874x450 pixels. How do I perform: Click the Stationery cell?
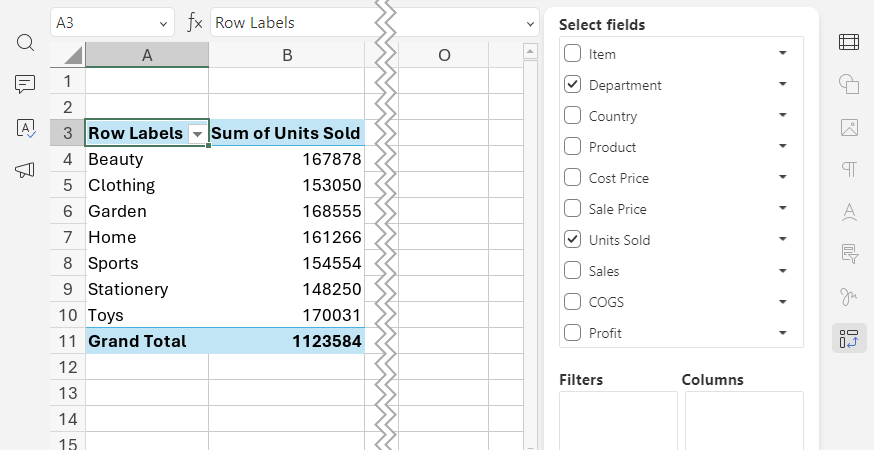(x=147, y=289)
